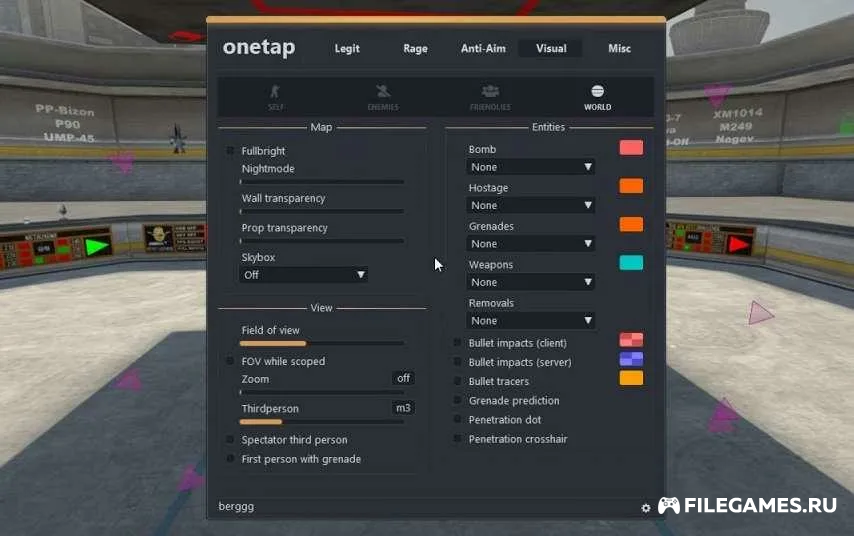Viewport: 854px width, 536px height.
Task: Select the World globe icon
Action: [597, 92]
